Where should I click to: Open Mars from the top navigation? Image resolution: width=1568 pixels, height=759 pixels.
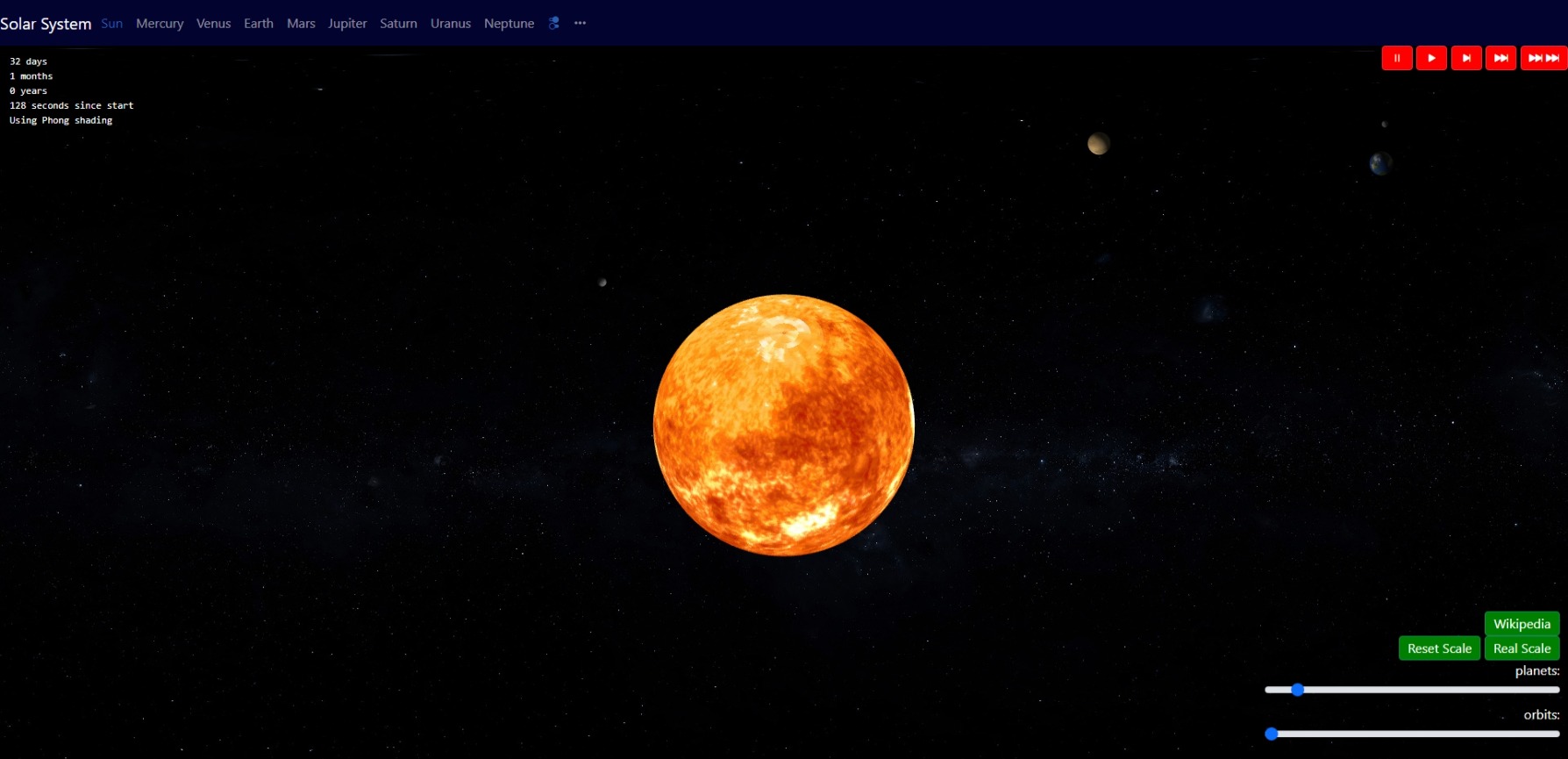301,24
